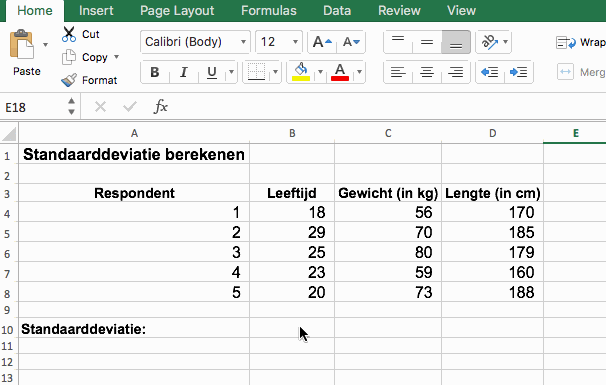Cut selection with the scissors icon
Viewport: 606px width, 385px height.
pyautogui.click(x=69, y=34)
